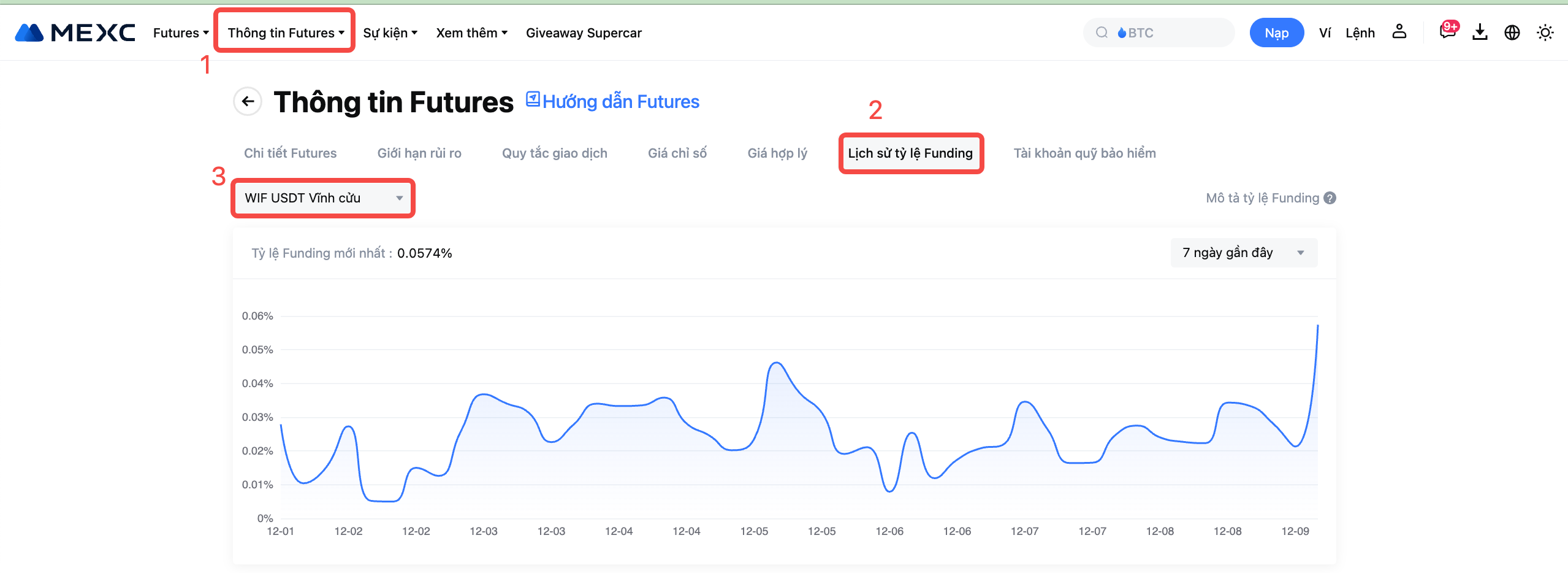
Task: Toggle the light/dark theme sun icon
Action: pos(1545,33)
